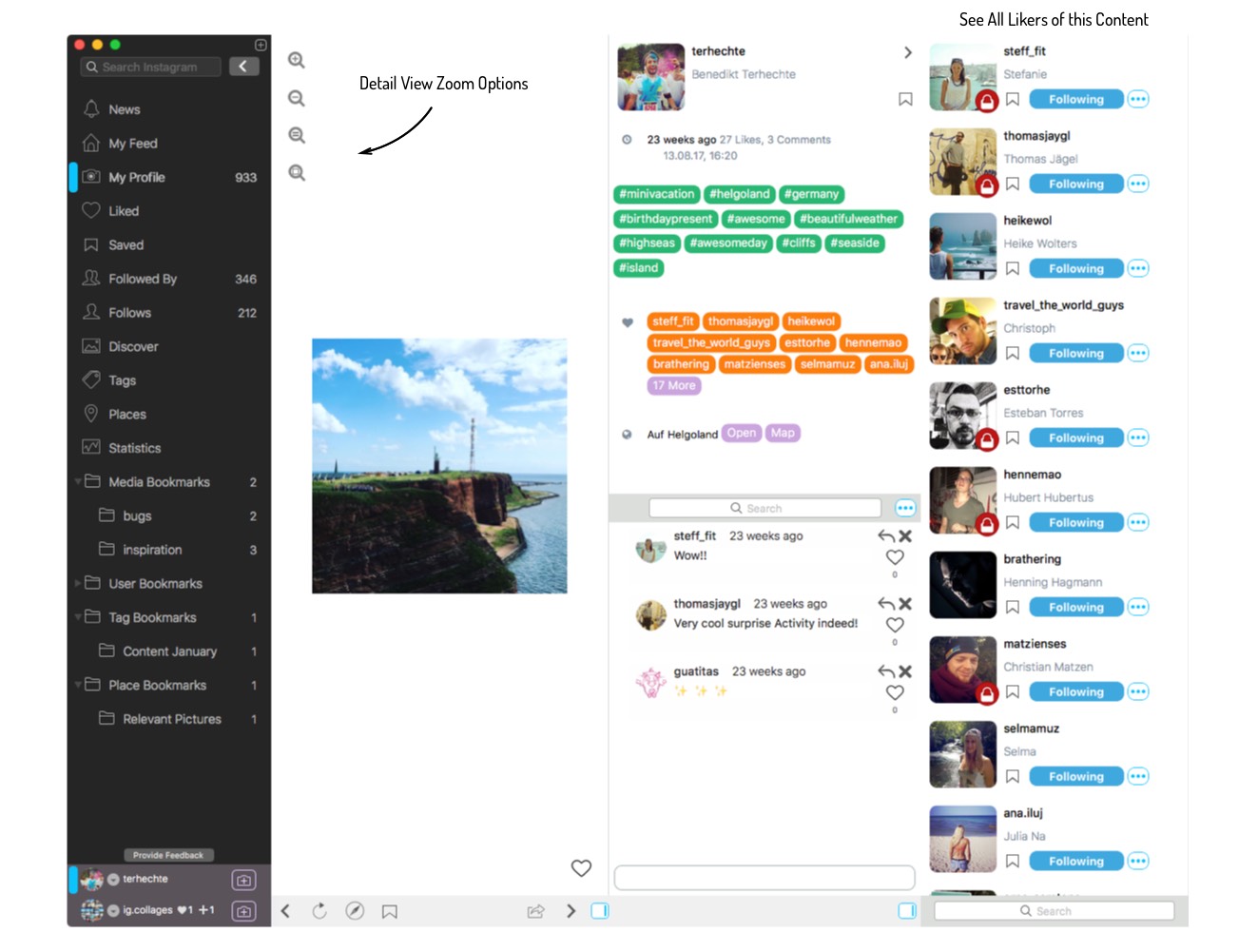Reply to steff_fit's comment
This screenshot has width=1258, height=952.
[886, 536]
